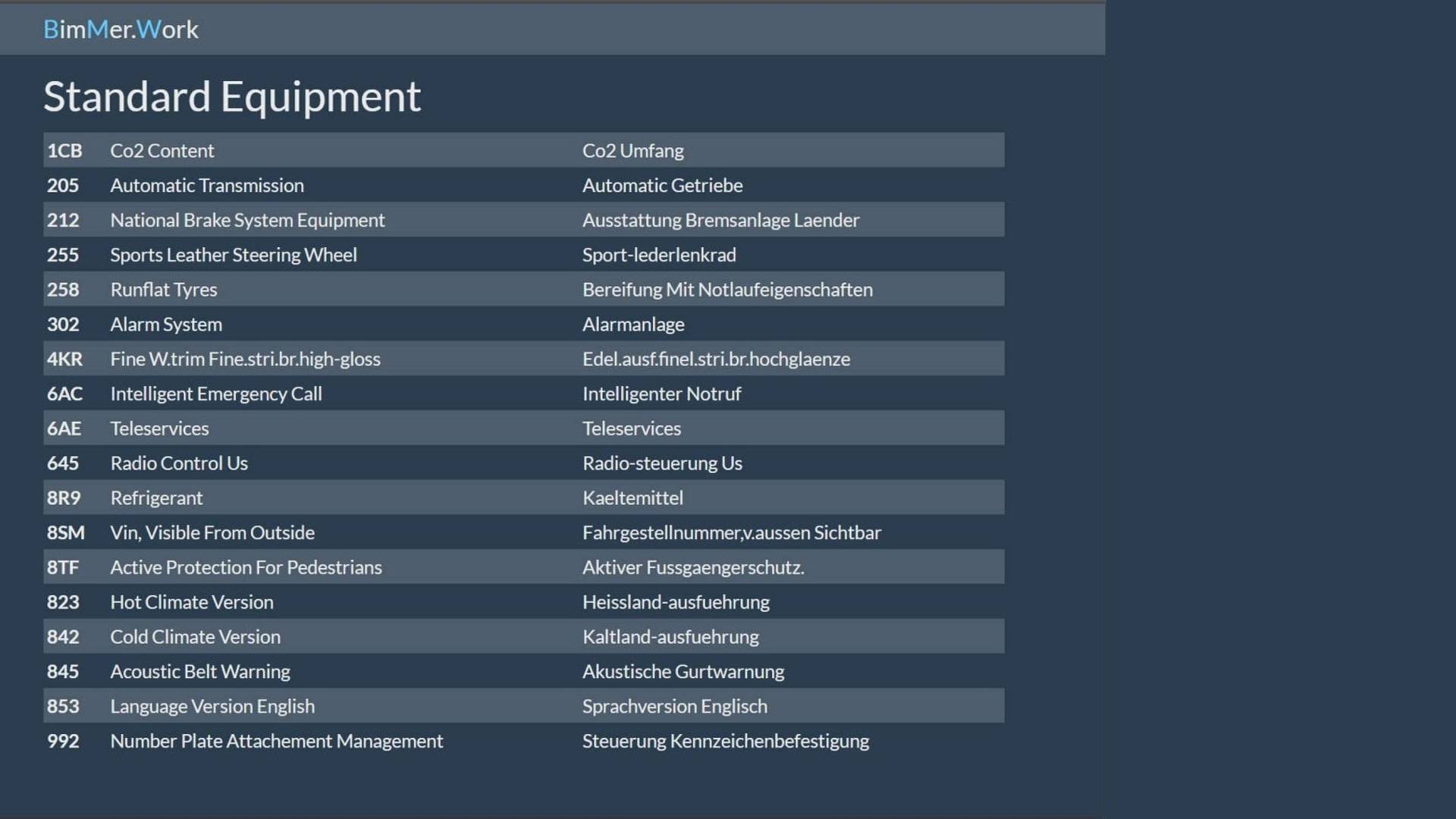Image resolution: width=1456 pixels, height=819 pixels.
Task: Click Language Version English entry
Action: pos(212,707)
